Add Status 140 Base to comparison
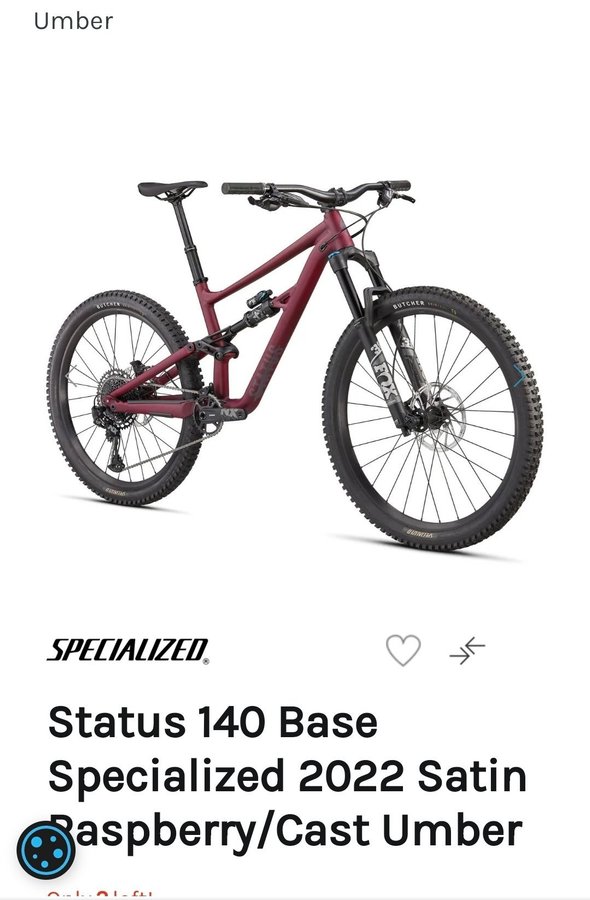This screenshot has width=590, height=900. point(467,650)
